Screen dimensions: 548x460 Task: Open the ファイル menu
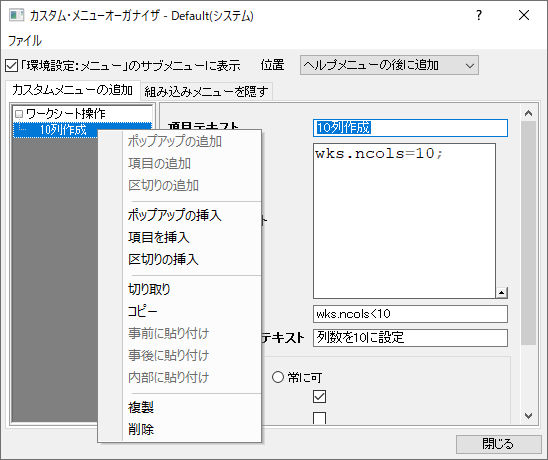click(x=24, y=41)
